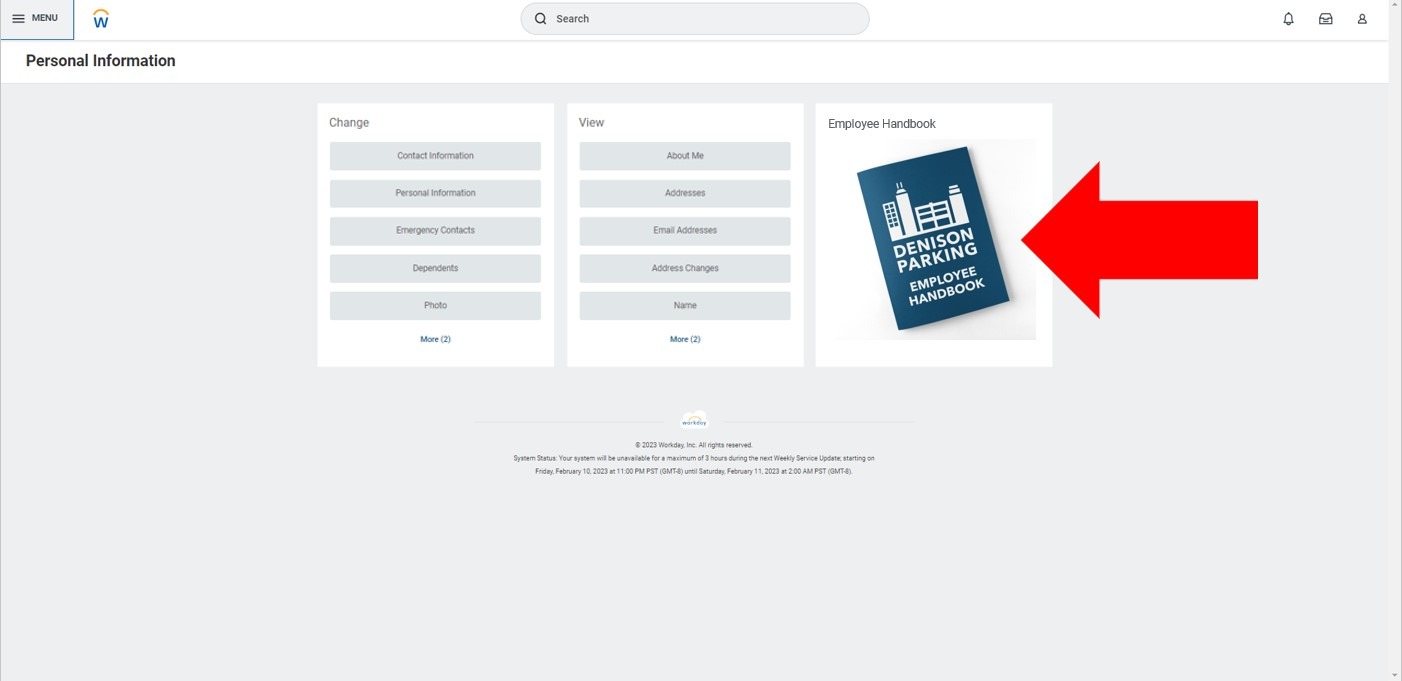Select the Dependents button
Viewport: 1402px width, 681px height.
pyautogui.click(x=435, y=268)
